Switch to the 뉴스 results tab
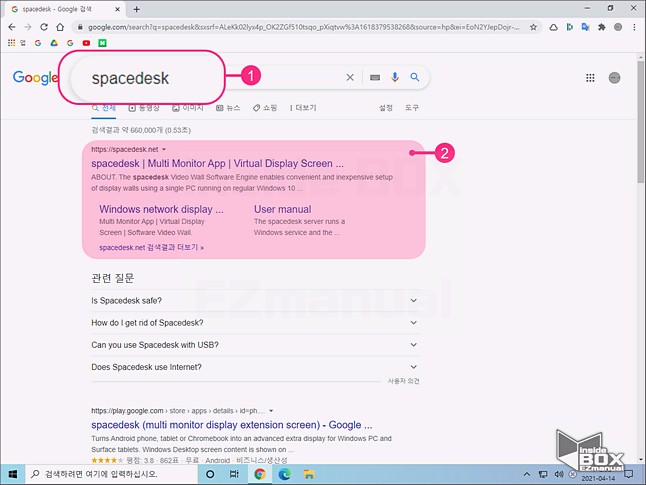This screenshot has height=485, width=646. tap(228, 108)
